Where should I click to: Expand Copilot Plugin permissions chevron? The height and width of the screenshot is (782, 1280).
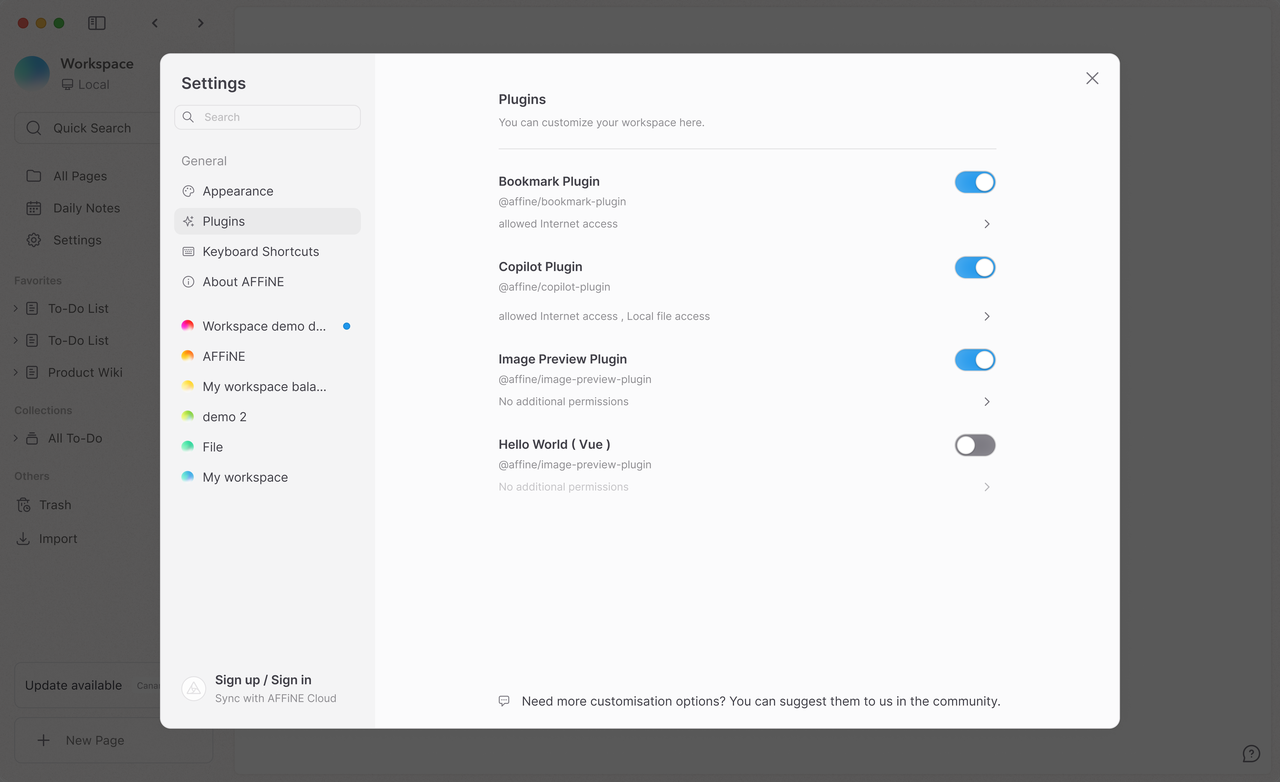tap(987, 316)
